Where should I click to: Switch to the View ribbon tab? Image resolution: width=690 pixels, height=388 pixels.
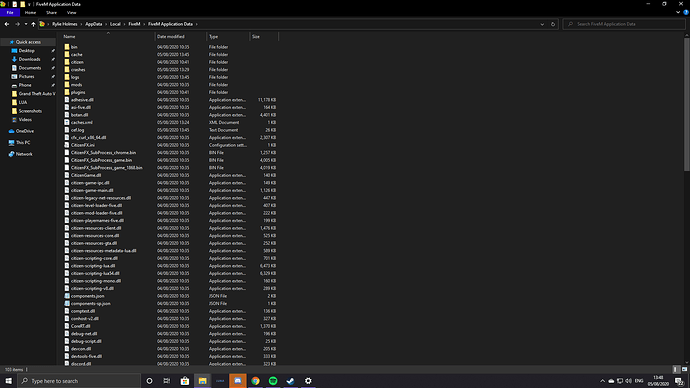coord(71,13)
